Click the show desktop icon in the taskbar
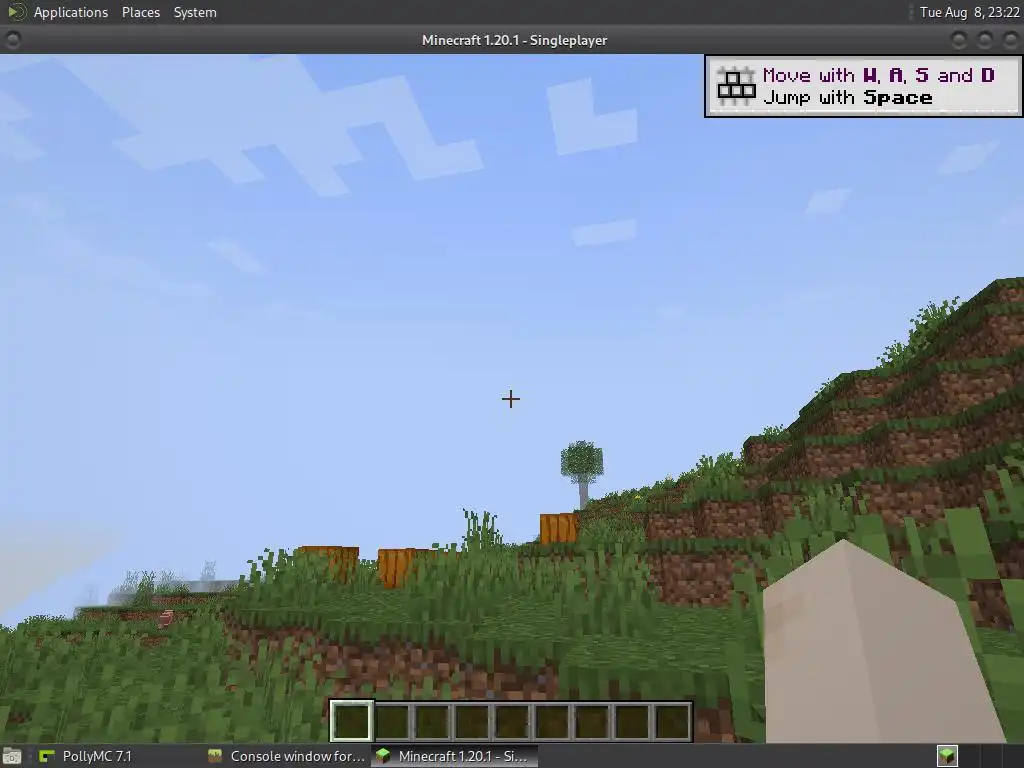 pos(12,756)
